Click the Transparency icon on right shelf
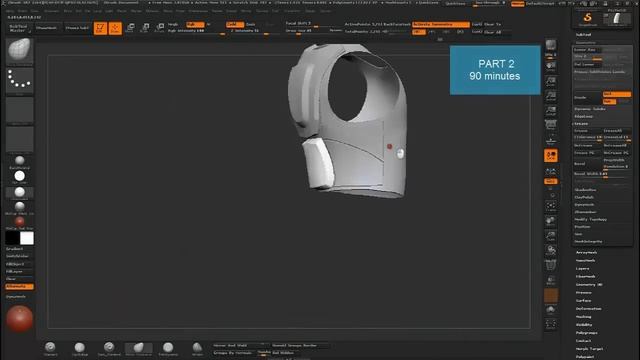Screen dimensions: 640x360 pos(551,281)
